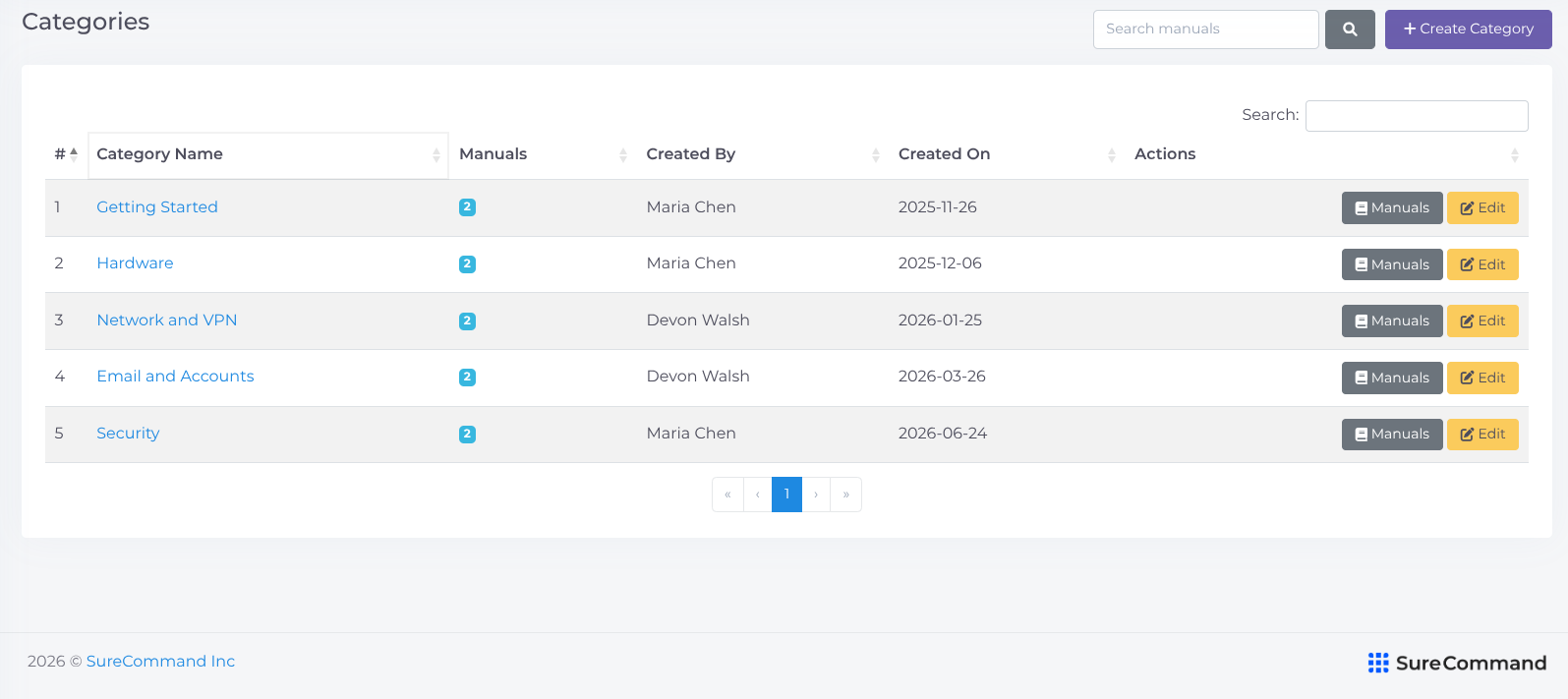Open Manuals for Email and Accounts row

click(1392, 378)
